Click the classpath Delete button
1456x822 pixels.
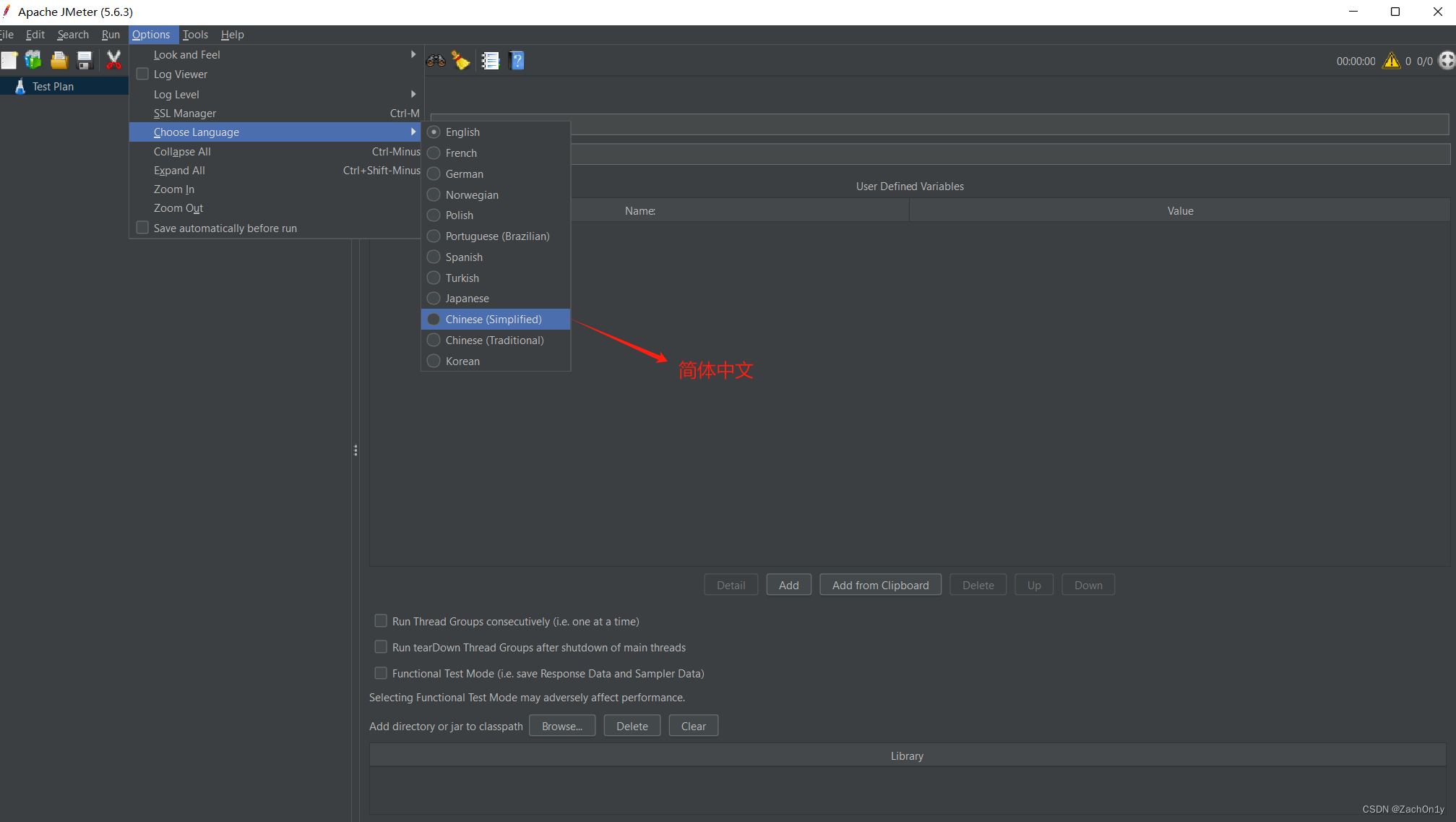pos(632,726)
